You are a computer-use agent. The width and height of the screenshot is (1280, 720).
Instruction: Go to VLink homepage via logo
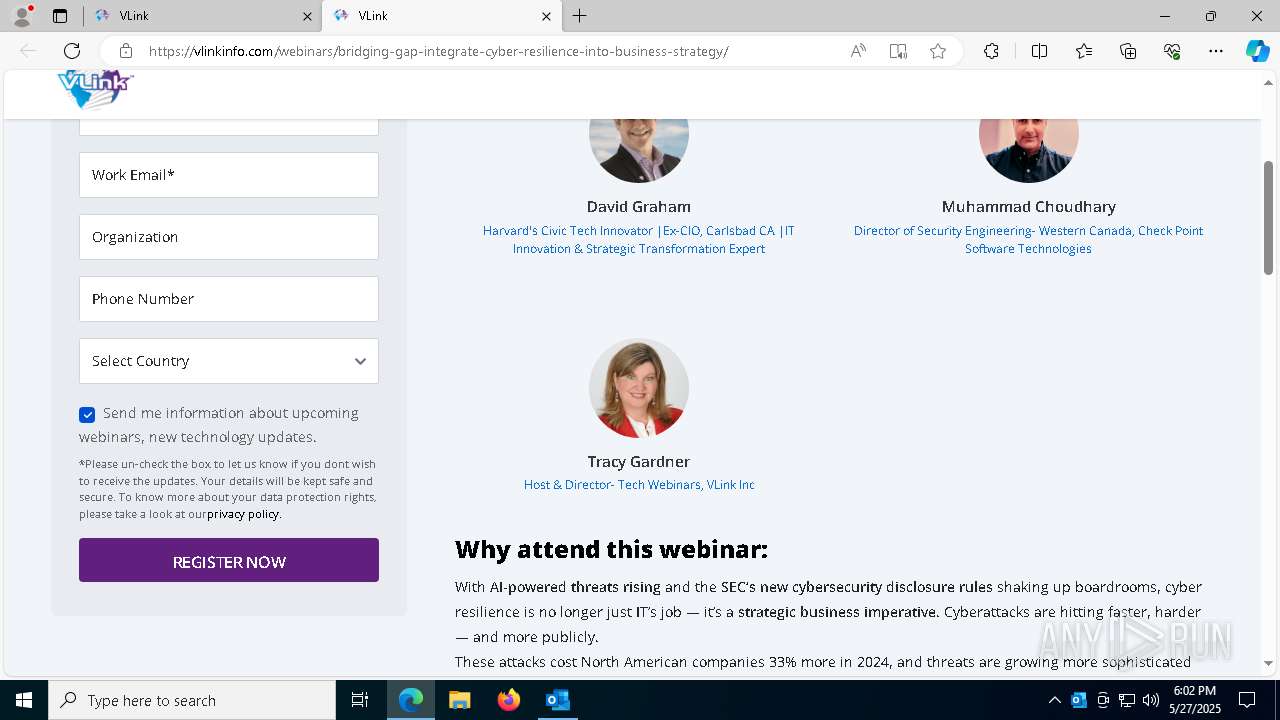click(95, 90)
